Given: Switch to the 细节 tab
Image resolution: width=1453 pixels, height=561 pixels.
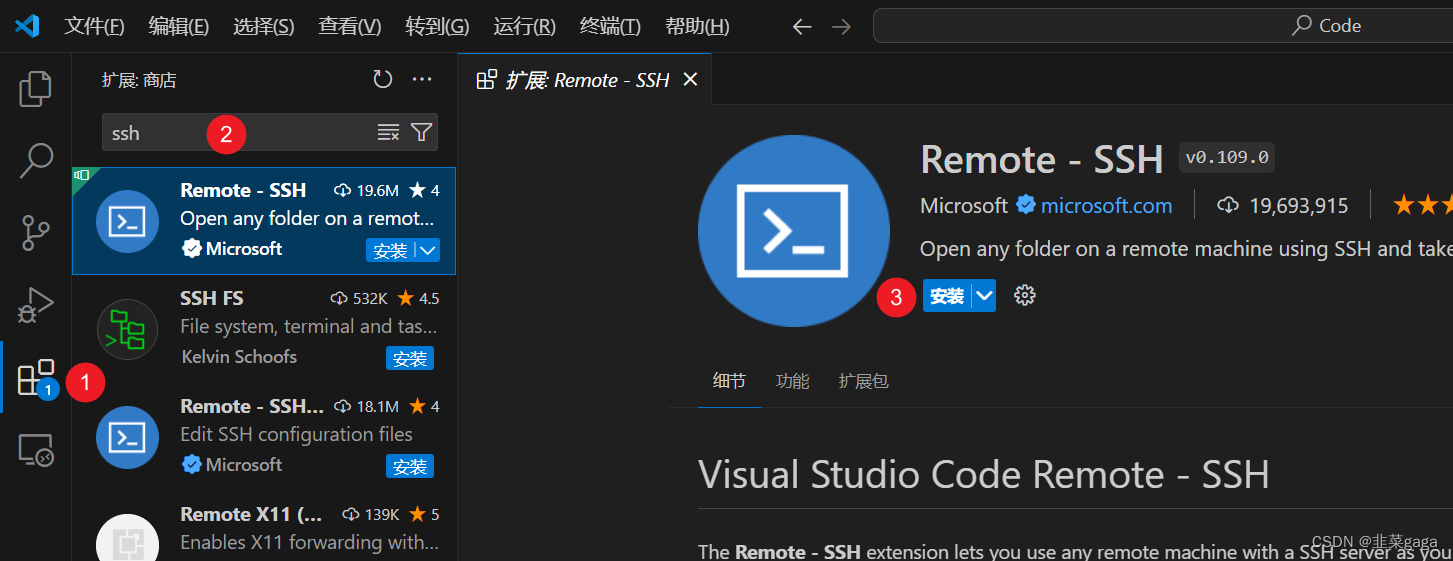Looking at the screenshot, I should pos(729,381).
